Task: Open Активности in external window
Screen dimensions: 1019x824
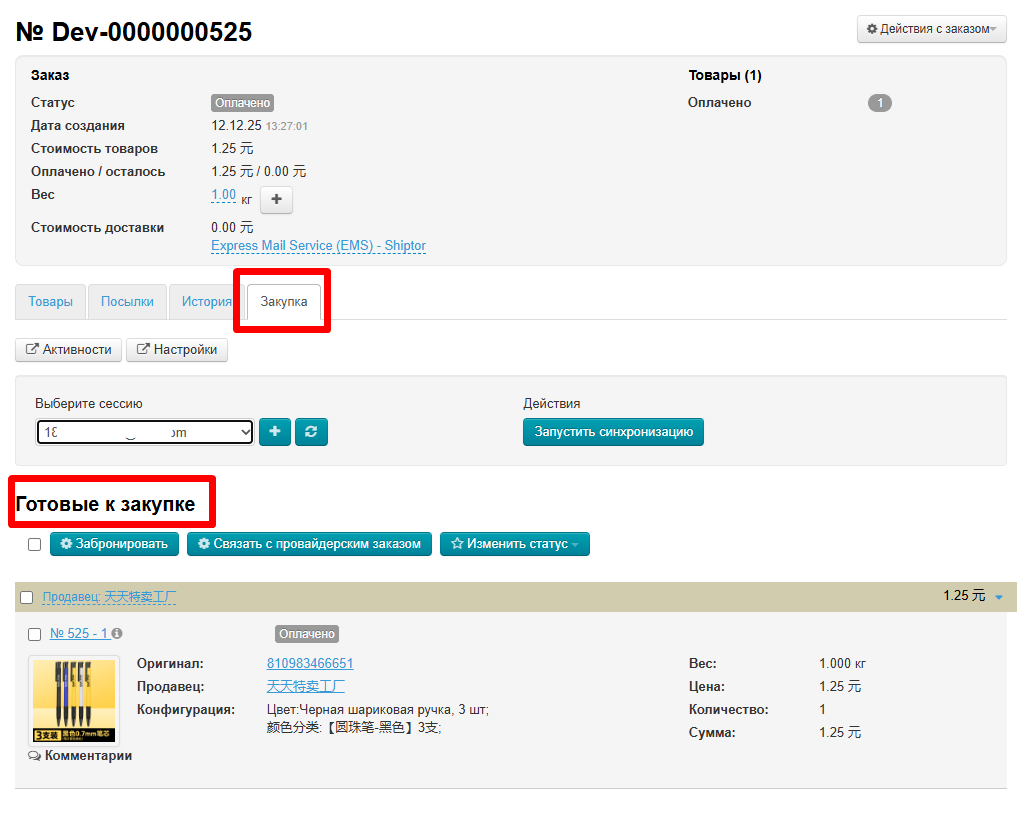Action: 69,350
